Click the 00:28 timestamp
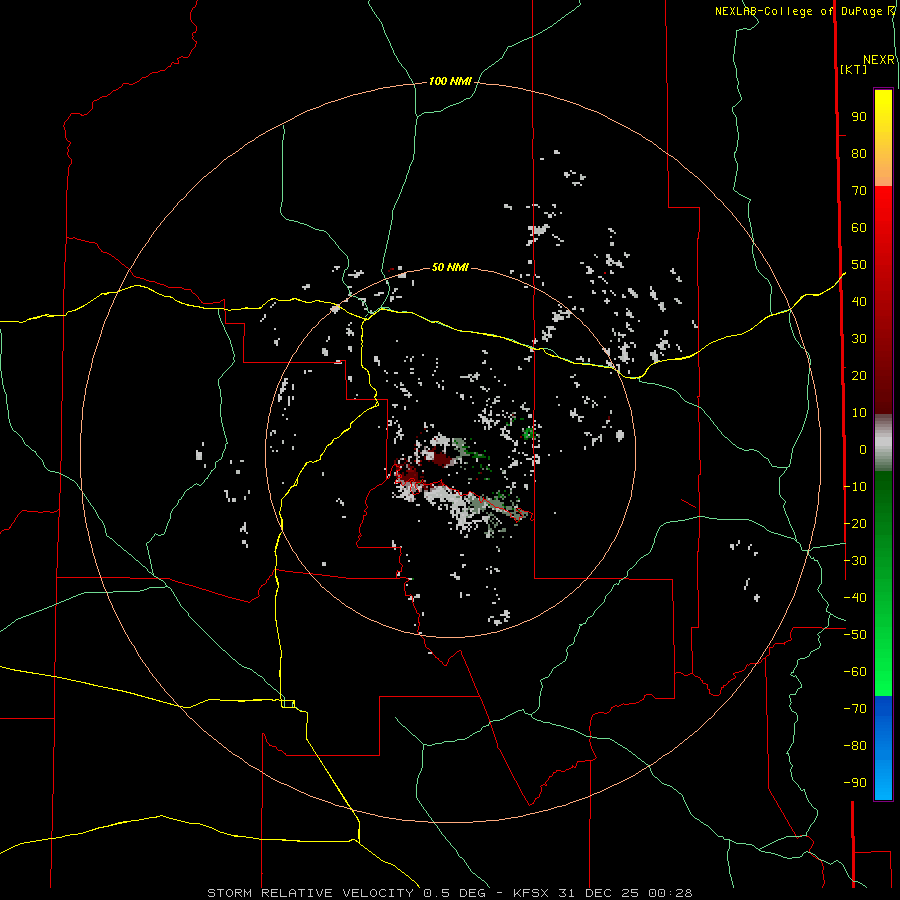The height and width of the screenshot is (900, 900). click(670, 893)
